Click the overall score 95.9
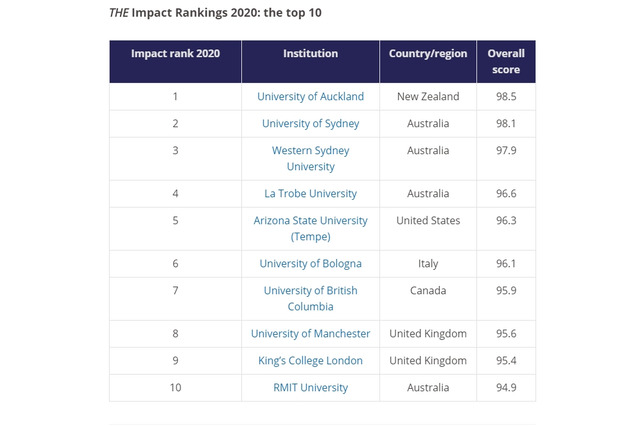Image resolution: width=640 pixels, height=426 pixels. tap(506, 291)
